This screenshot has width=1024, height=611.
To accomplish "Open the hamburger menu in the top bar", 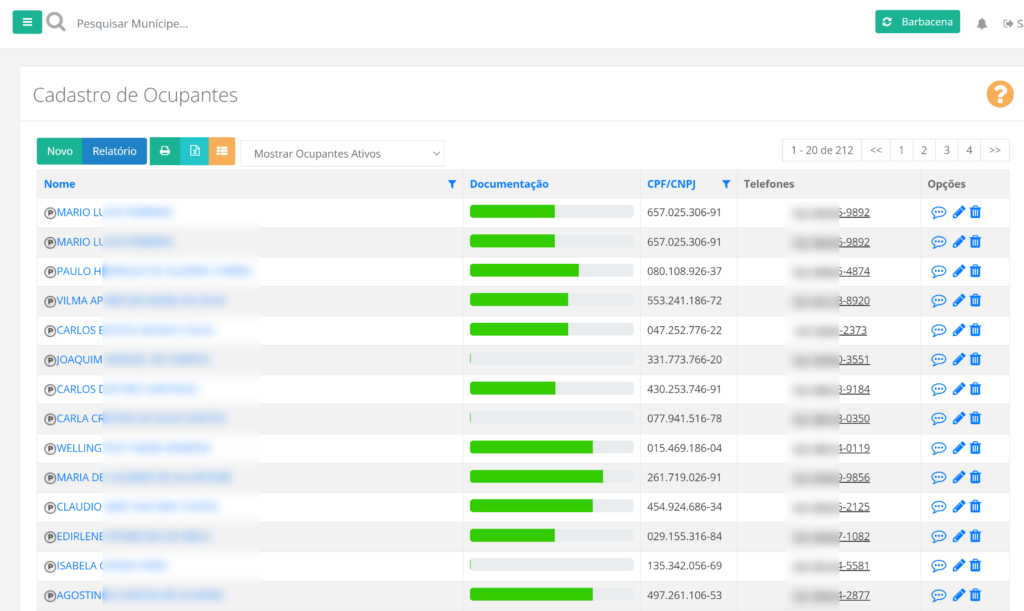I will 27,22.
